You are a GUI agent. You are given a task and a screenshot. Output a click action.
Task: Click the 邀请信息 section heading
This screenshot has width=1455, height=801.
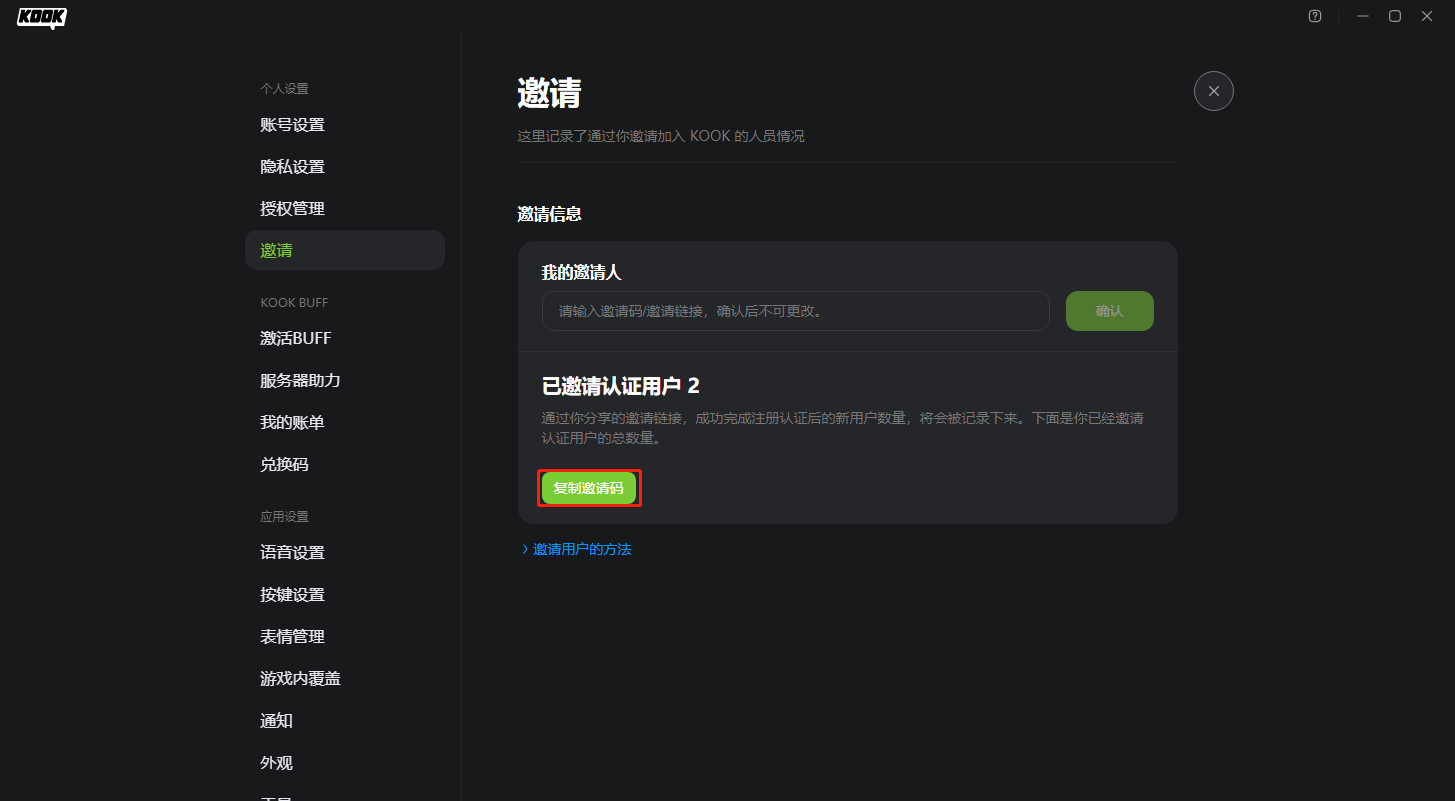click(x=549, y=214)
